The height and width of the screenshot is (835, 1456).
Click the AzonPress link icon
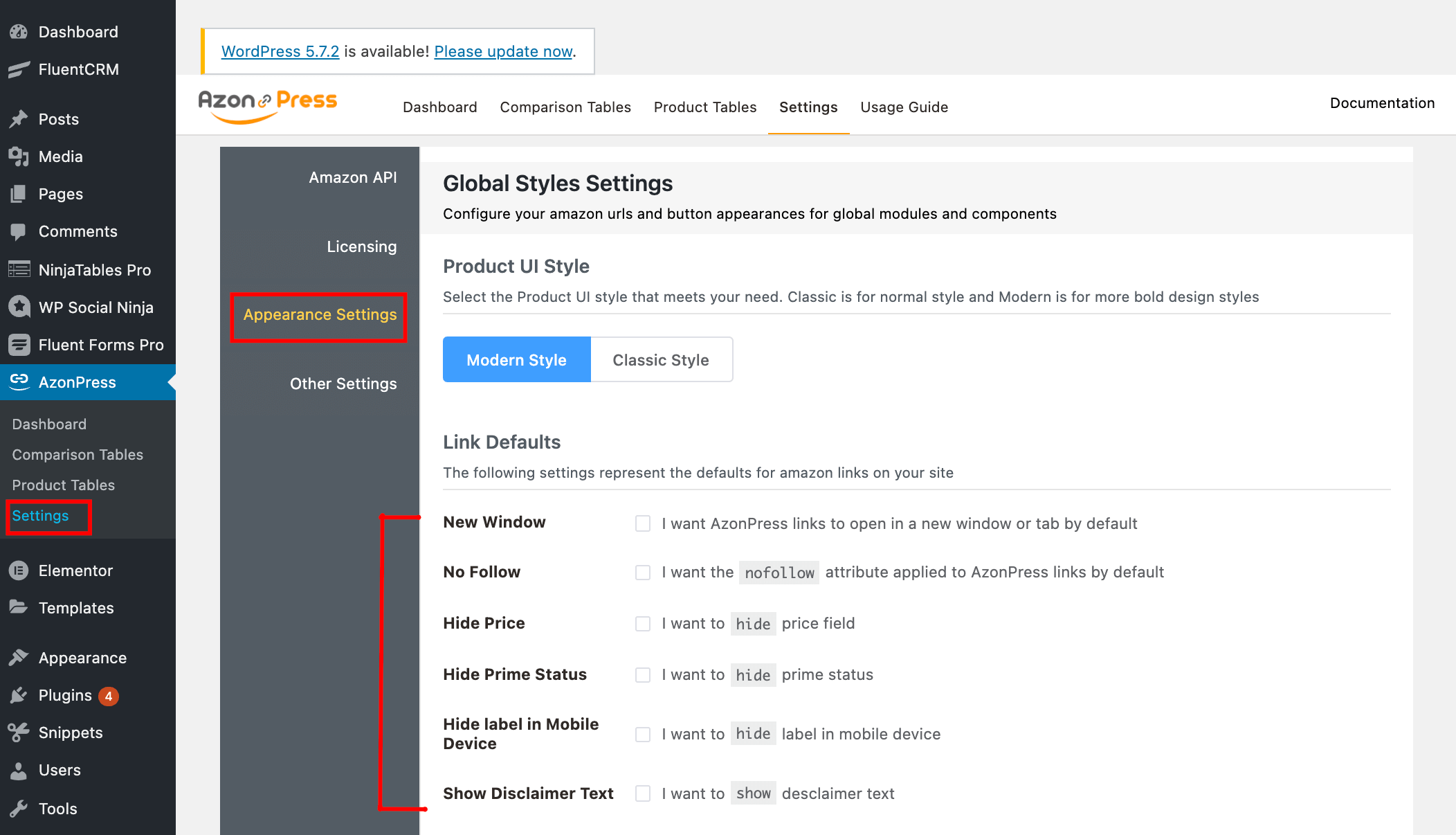click(x=19, y=381)
